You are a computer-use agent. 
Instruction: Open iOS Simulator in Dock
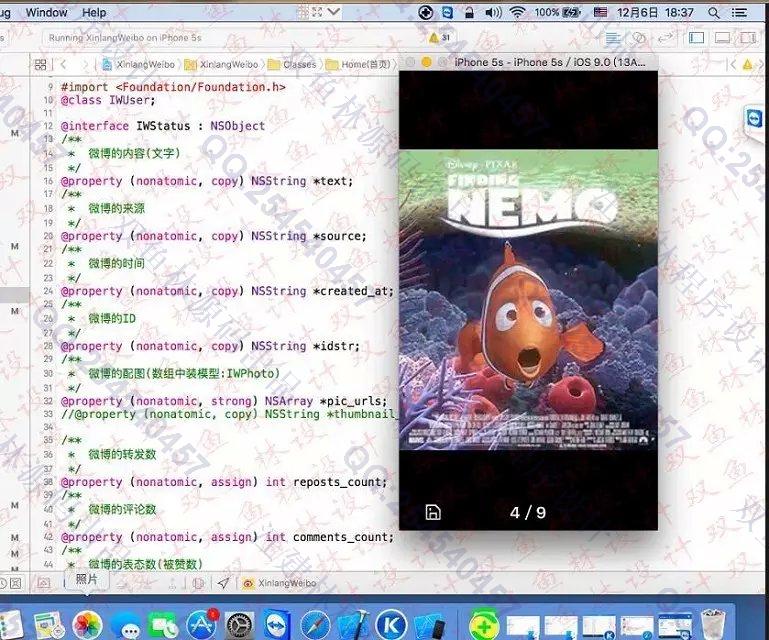pyautogui.click(x=430, y=626)
